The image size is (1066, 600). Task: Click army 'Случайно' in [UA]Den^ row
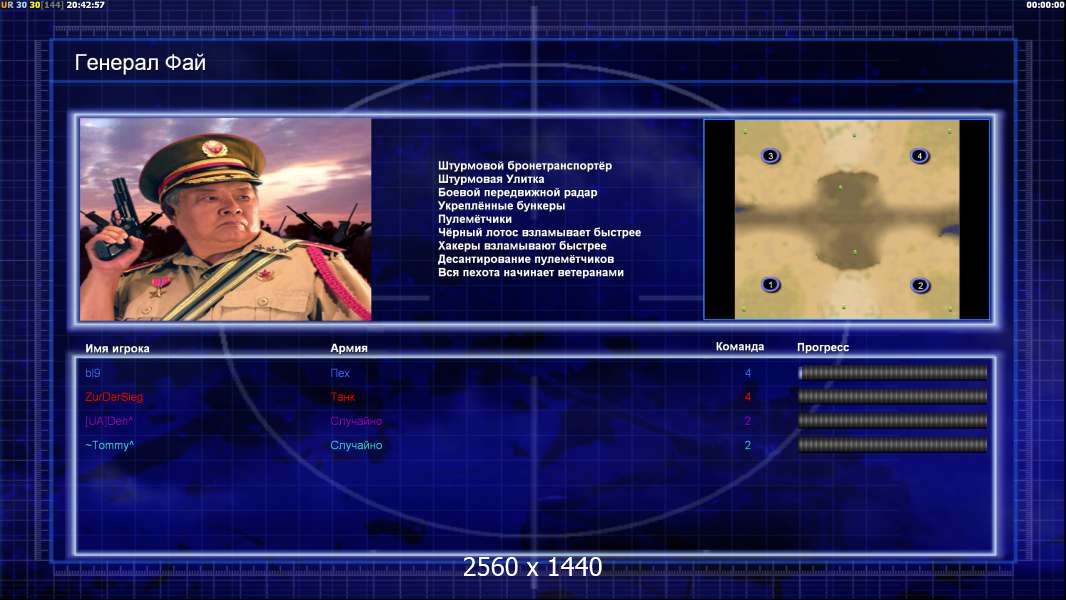point(356,421)
